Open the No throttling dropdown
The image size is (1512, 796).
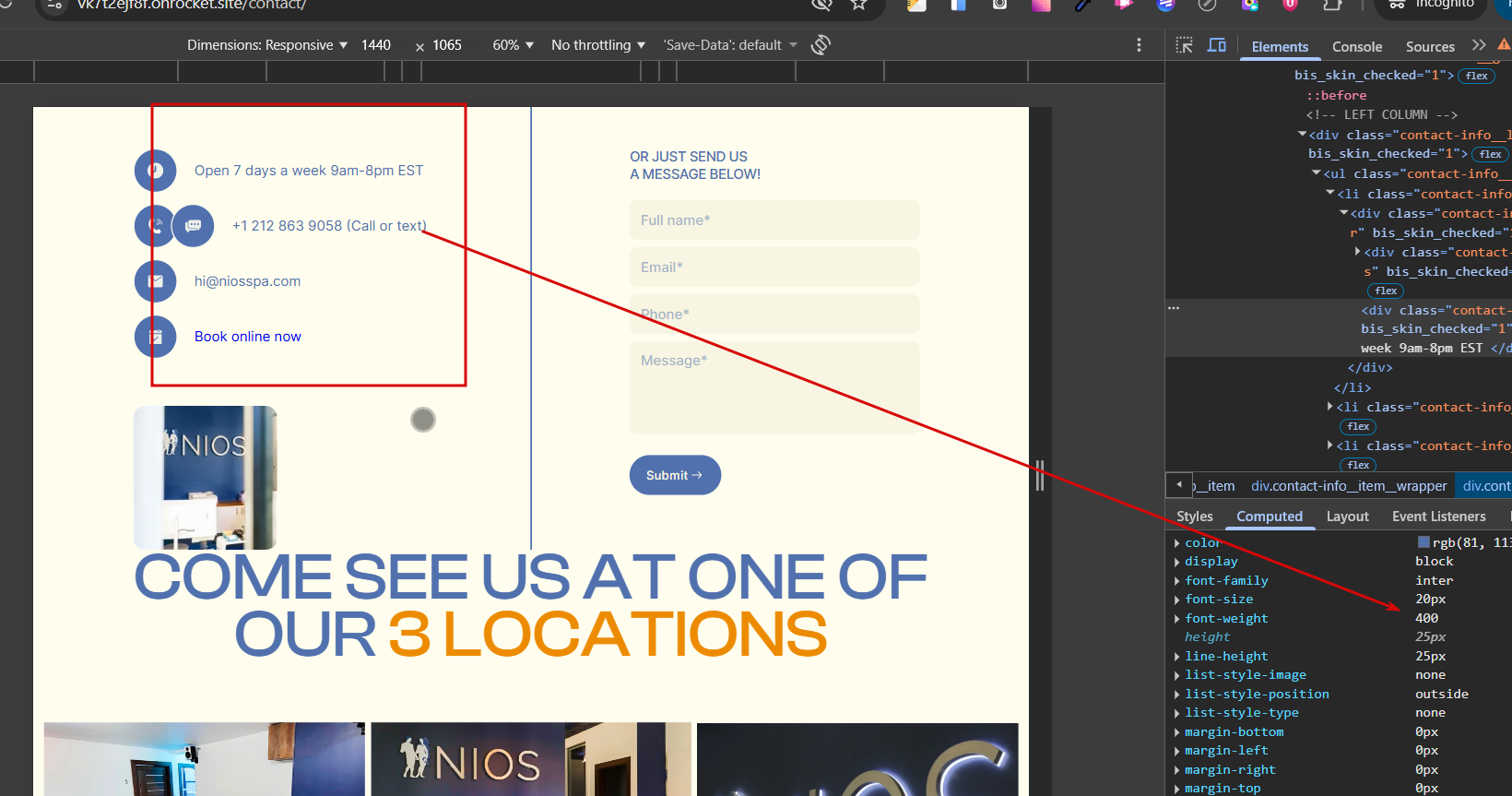(x=598, y=45)
